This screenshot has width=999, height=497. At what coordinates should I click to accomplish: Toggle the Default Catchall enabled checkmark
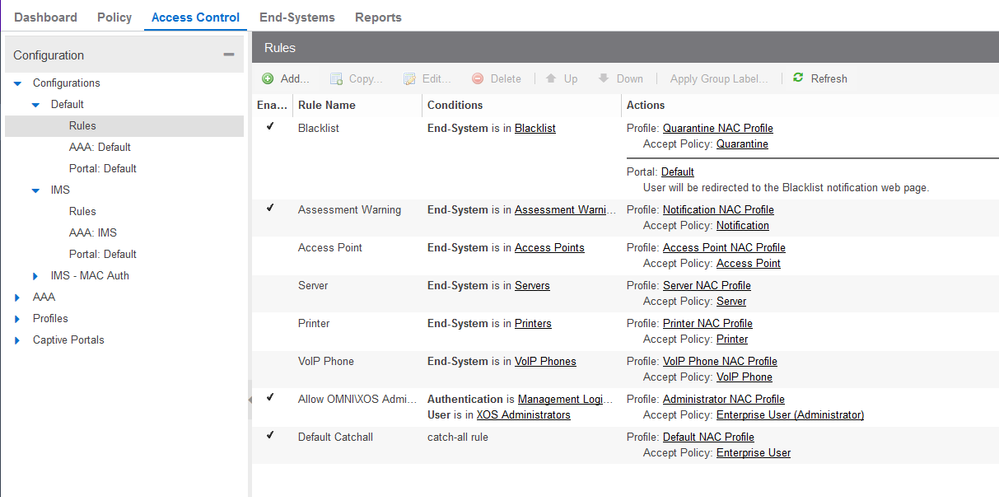[x=270, y=436]
